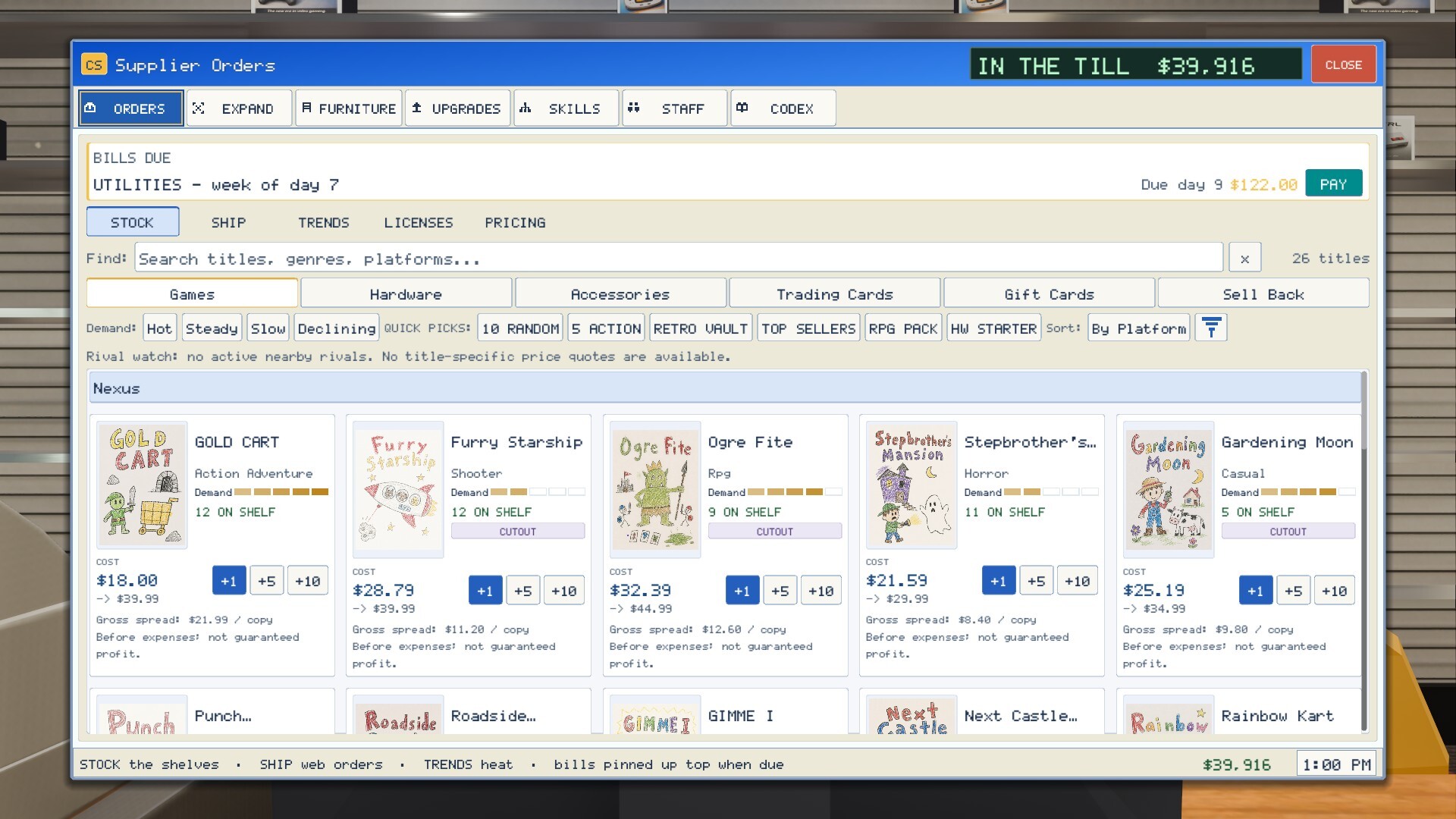Viewport: 1456px width, 819px height.
Task: Add +5 copies of Ogre Fite
Action: [x=780, y=591]
